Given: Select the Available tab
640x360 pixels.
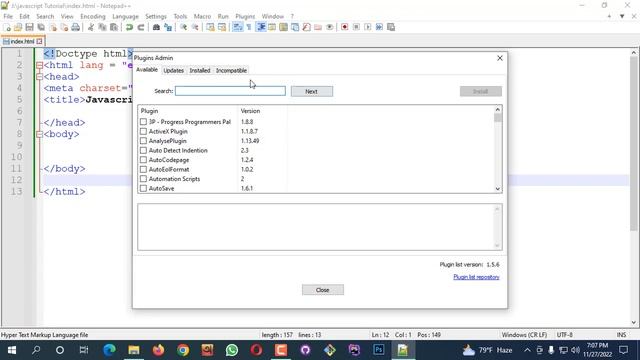Looking at the screenshot, I should pos(147,70).
